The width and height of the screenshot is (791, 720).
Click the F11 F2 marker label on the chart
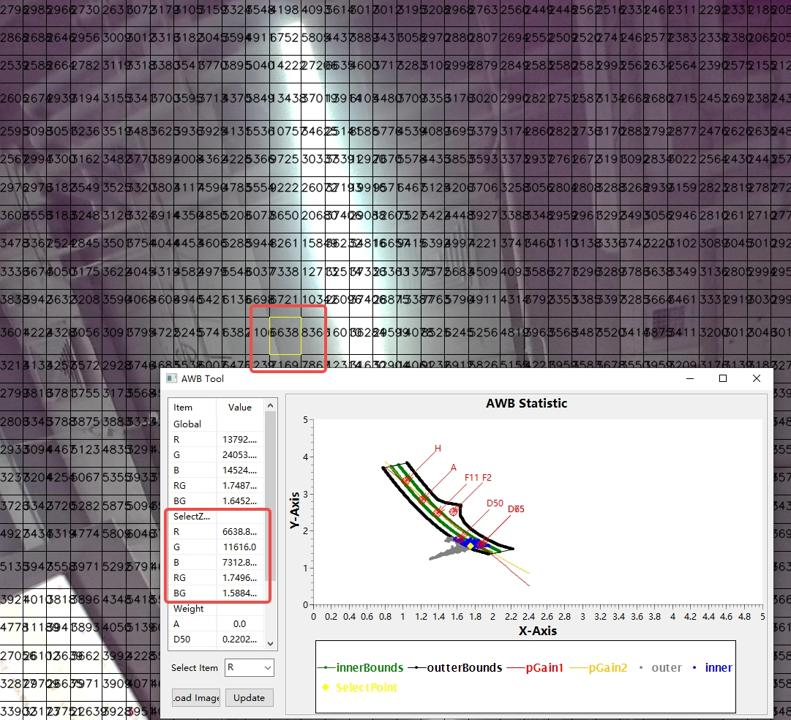[x=478, y=477]
